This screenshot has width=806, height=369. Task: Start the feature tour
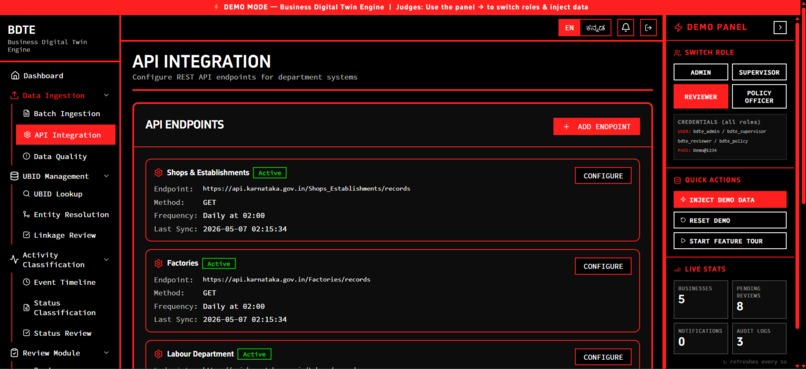(x=730, y=241)
